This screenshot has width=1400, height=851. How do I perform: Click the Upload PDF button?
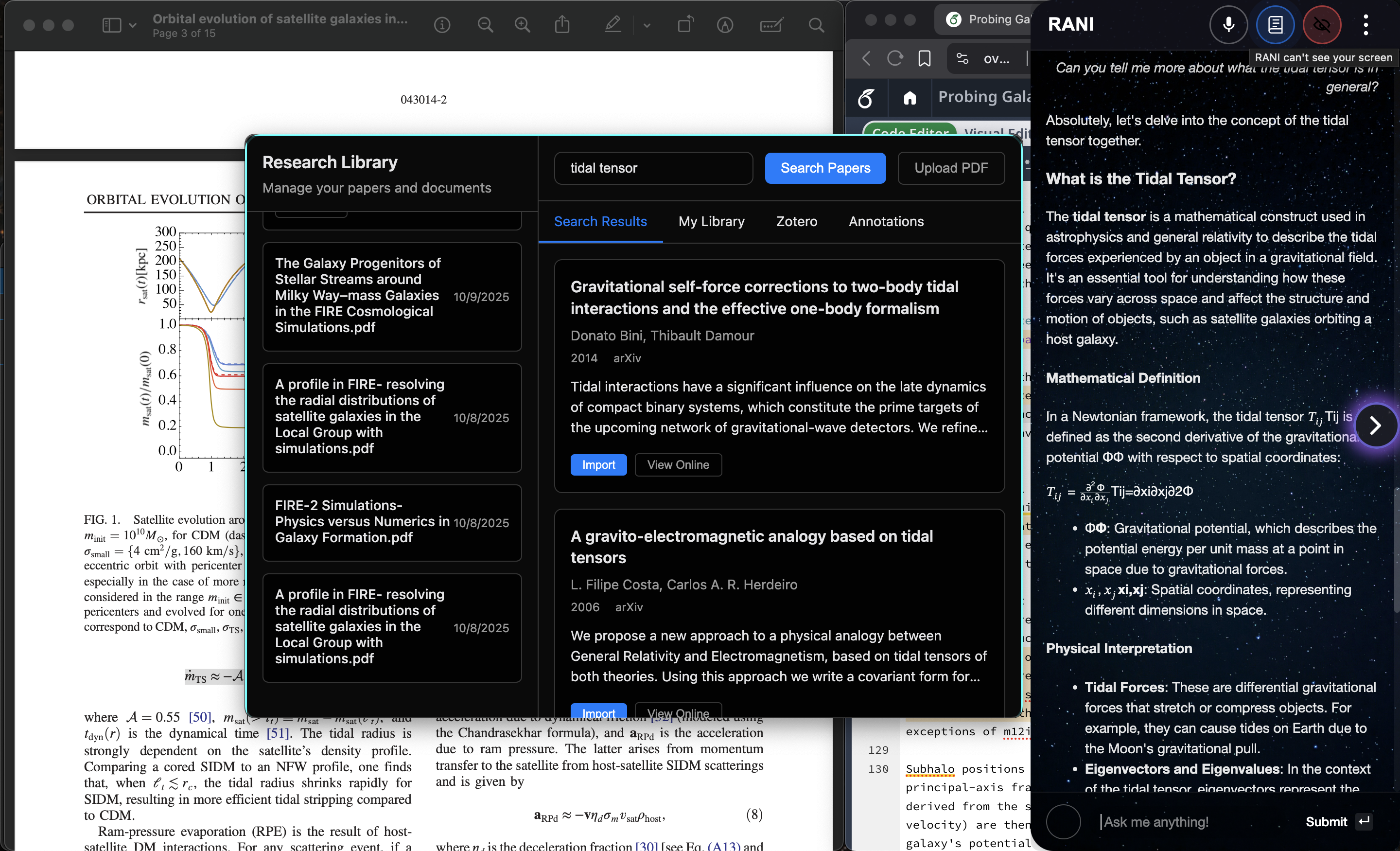coord(950,168)
